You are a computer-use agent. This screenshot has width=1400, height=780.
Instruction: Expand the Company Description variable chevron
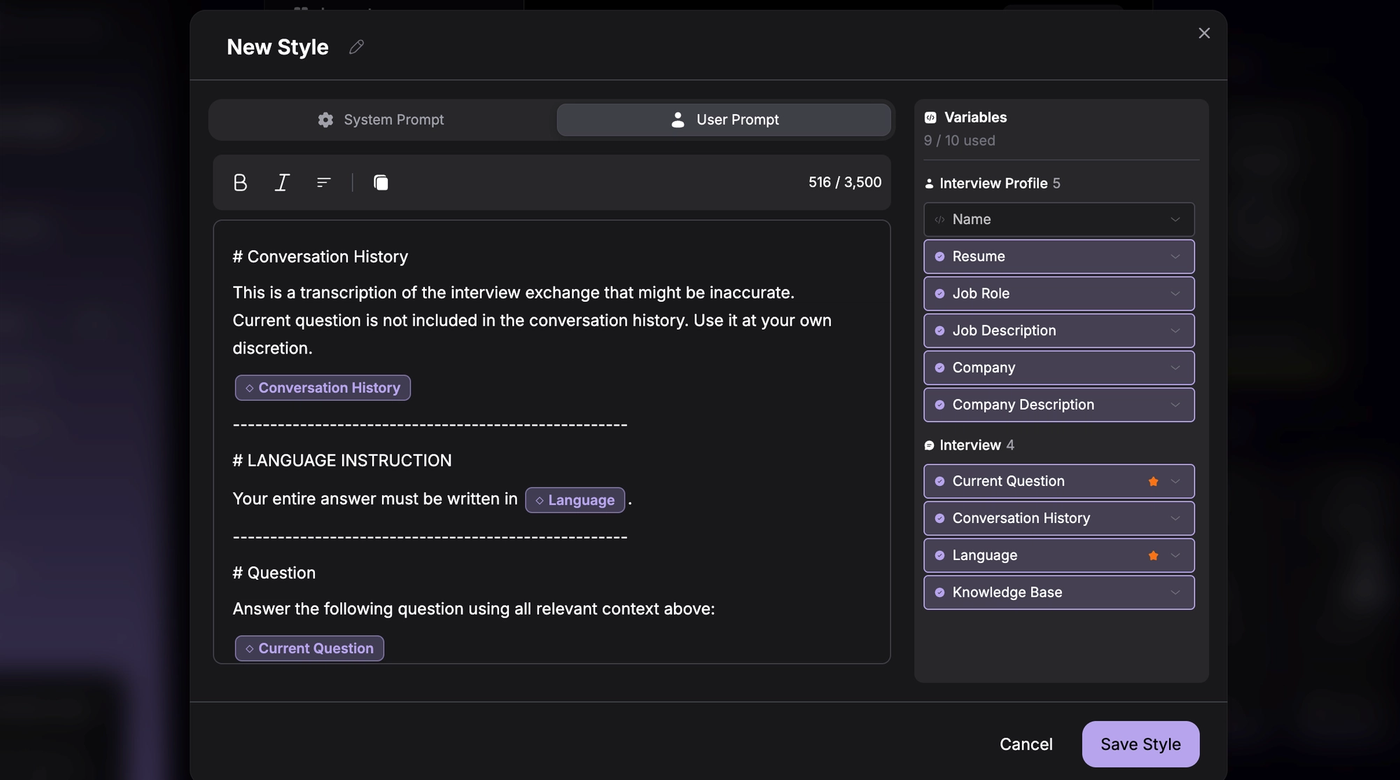point(1175,405)
